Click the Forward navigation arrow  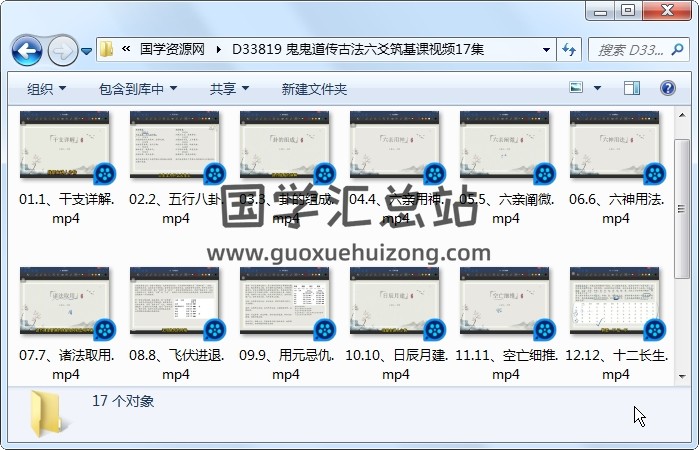tap(61, 49)
